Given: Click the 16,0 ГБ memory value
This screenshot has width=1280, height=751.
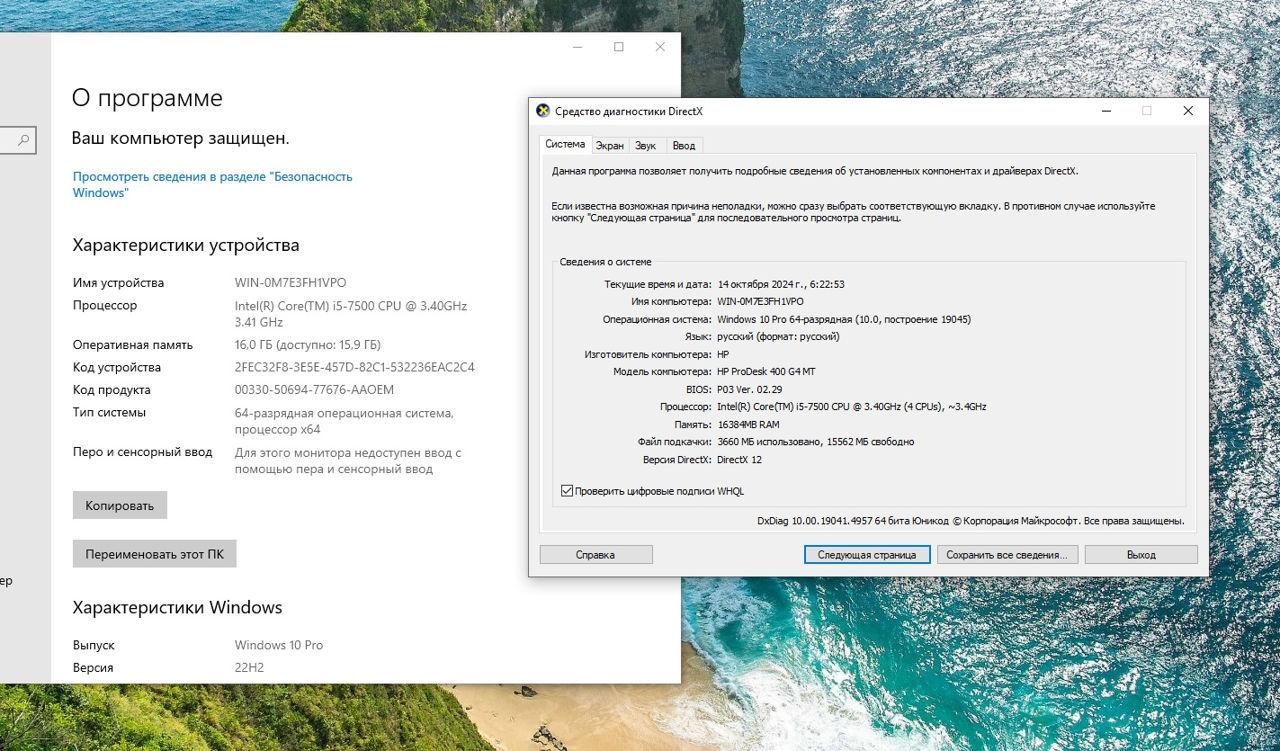Looking at the screenshot, I should 308,345.
